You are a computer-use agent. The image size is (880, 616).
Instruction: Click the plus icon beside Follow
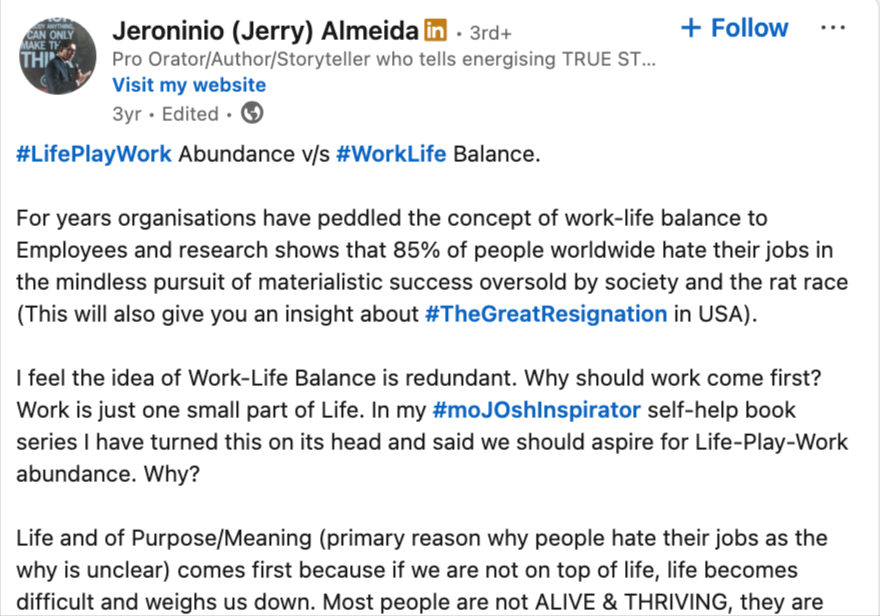[x=691, y=27]
